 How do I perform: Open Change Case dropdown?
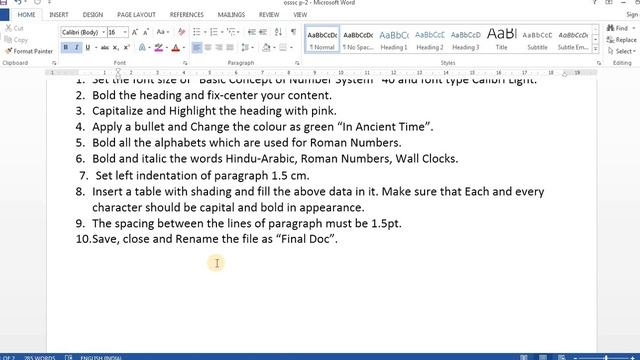(163, 32)
